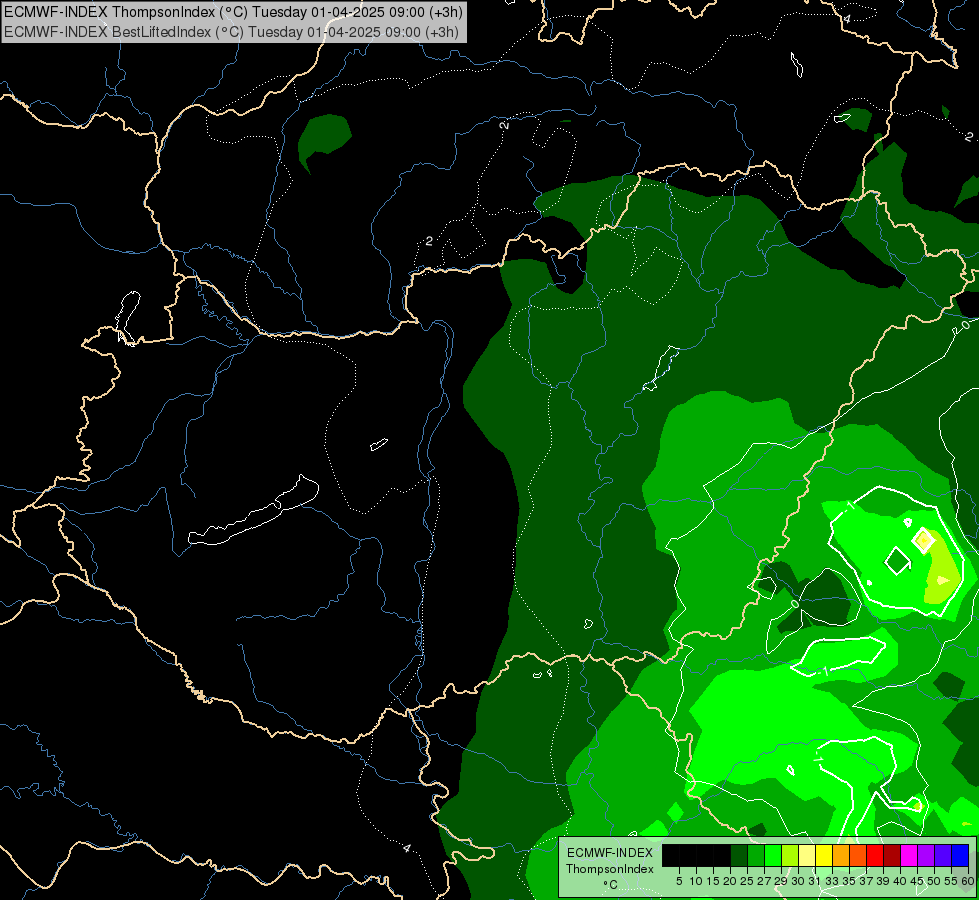
Task: Pick the magenta 40–45 legend swatch
Action: 909,855
